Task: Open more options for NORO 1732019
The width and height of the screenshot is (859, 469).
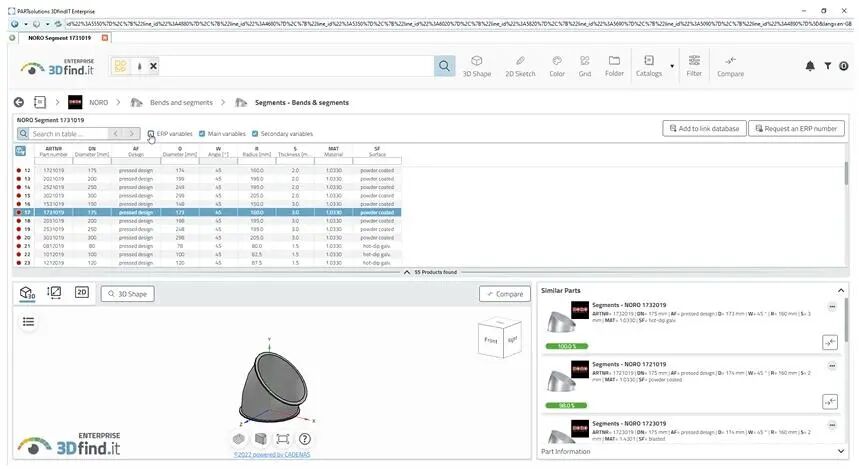Action: (832, 307)
